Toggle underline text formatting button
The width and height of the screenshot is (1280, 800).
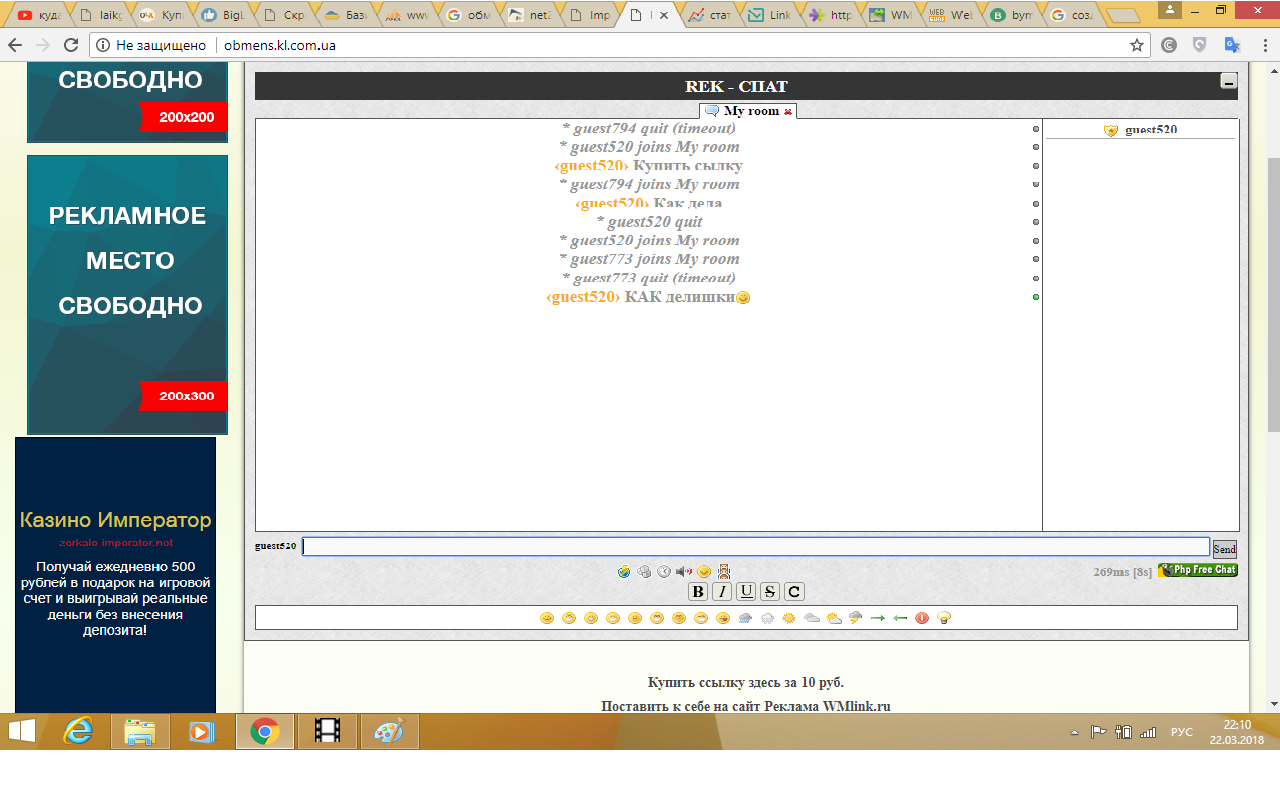point(746,591)
